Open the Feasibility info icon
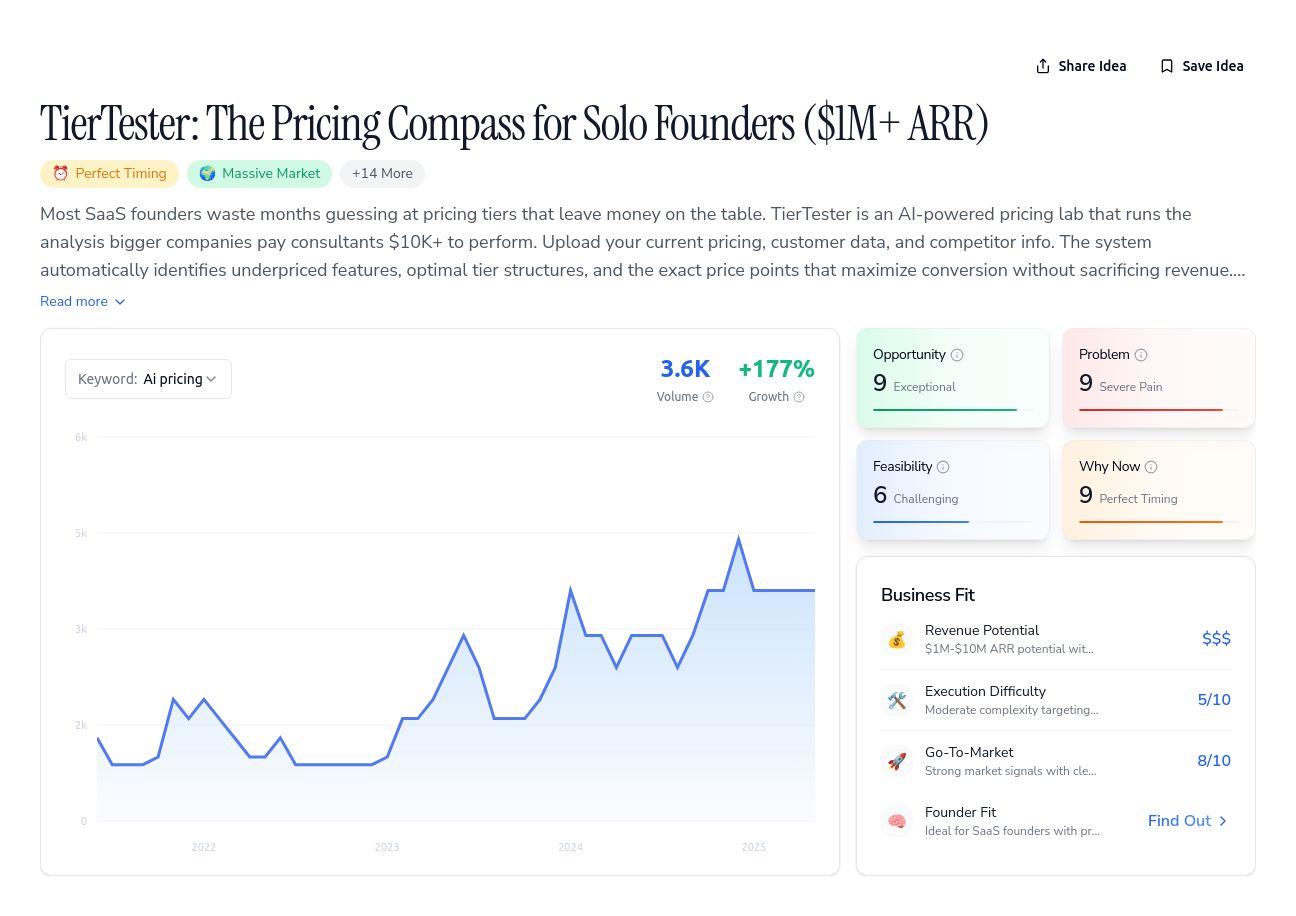Viewport: 1296px width, 916px height. coord(943,467)
